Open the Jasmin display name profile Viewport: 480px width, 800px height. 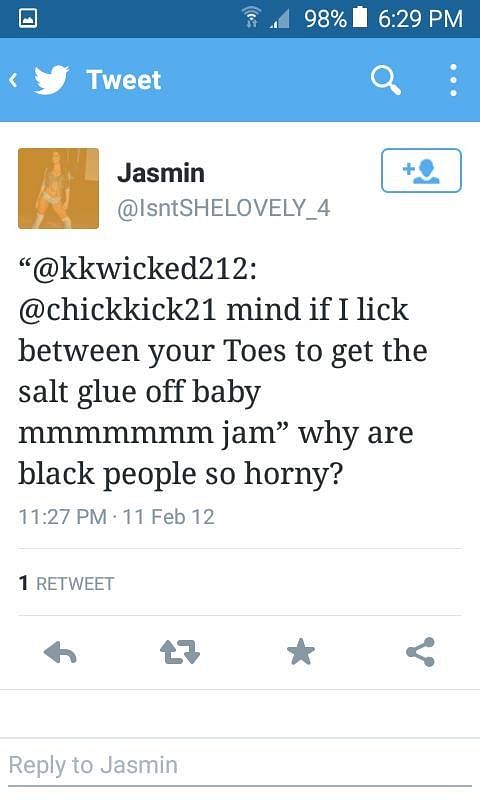click(x=161, y=173)
